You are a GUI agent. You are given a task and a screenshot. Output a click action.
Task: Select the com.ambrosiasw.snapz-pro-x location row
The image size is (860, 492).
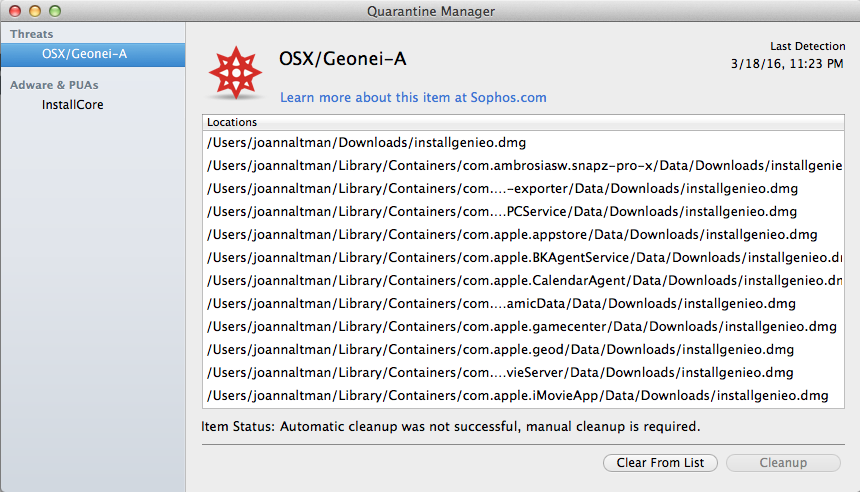coord(523,166)
